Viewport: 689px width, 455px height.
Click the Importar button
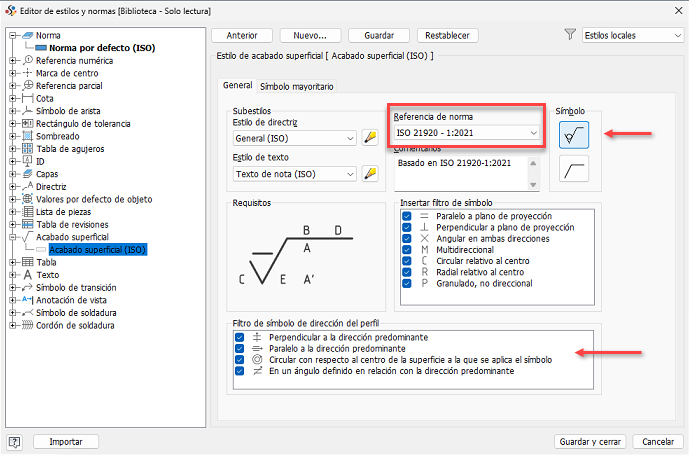tap(66, 442)
